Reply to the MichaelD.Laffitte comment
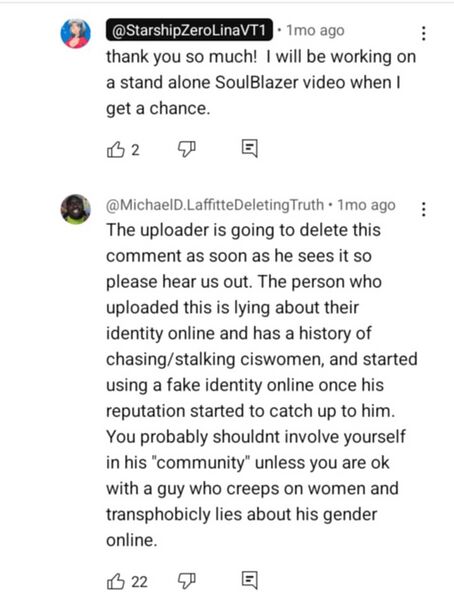 pos(250,581)
